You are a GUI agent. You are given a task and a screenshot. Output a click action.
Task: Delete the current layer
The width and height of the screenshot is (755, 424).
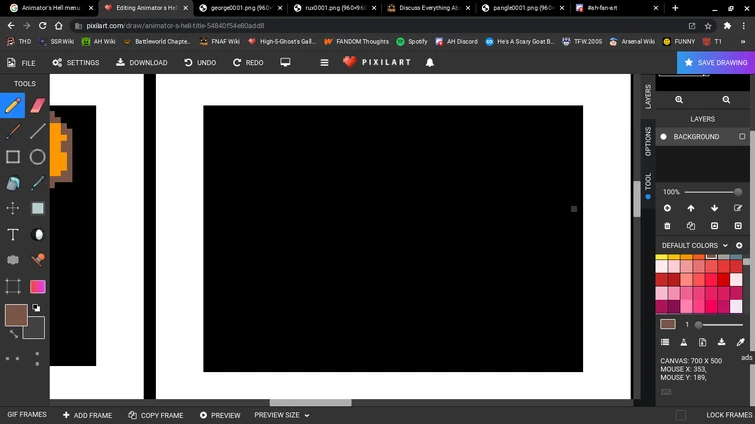coord(667,226)
